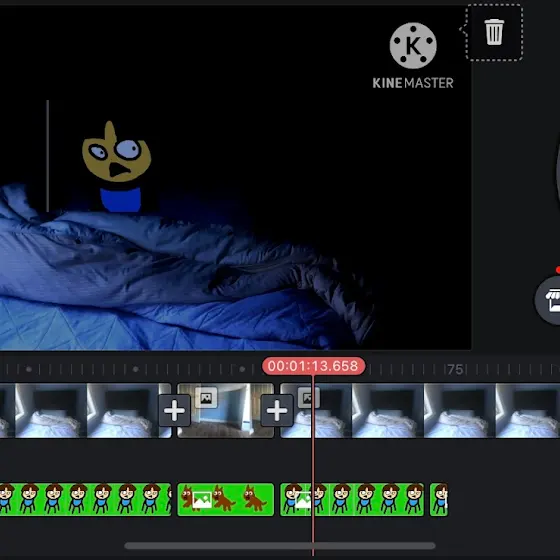Add transition before the room clip
560x560 pixels.
tap(174, 410)
